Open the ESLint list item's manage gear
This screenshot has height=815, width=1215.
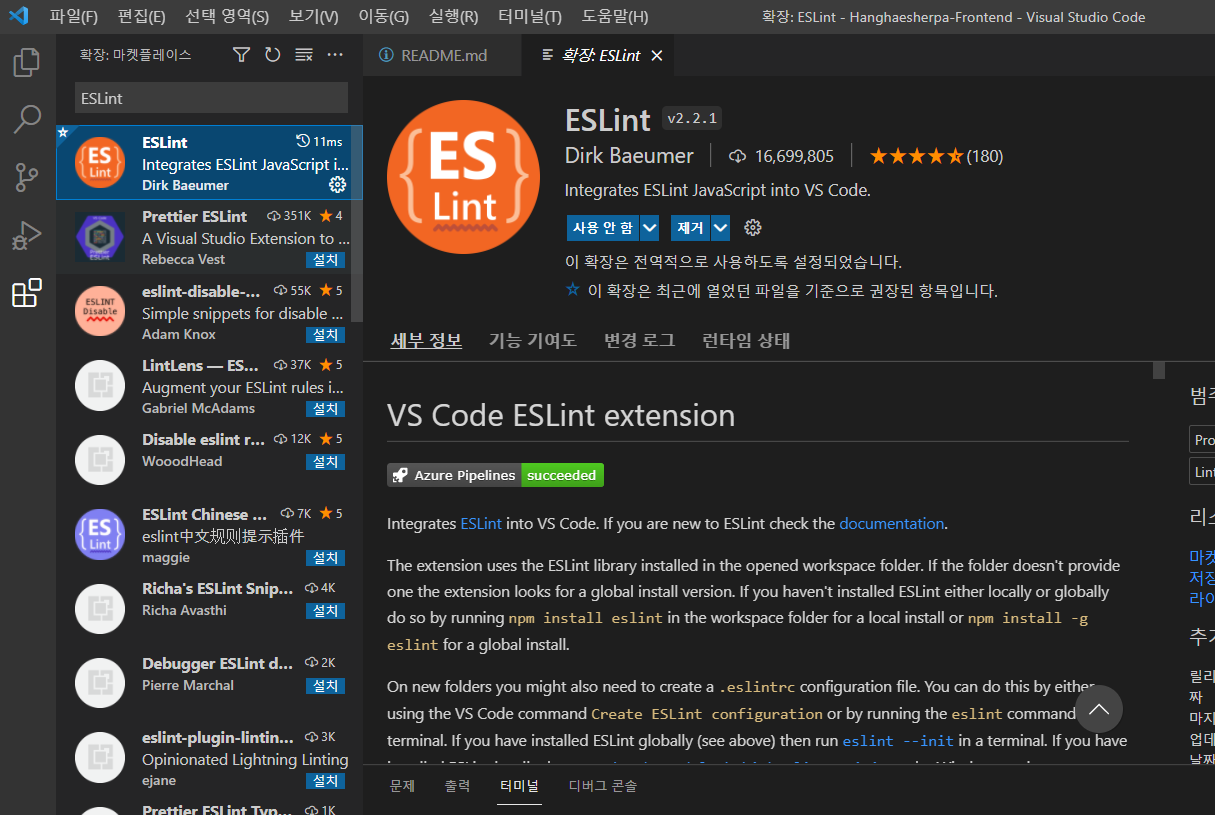pyautogui.click(x=337, y=185)
